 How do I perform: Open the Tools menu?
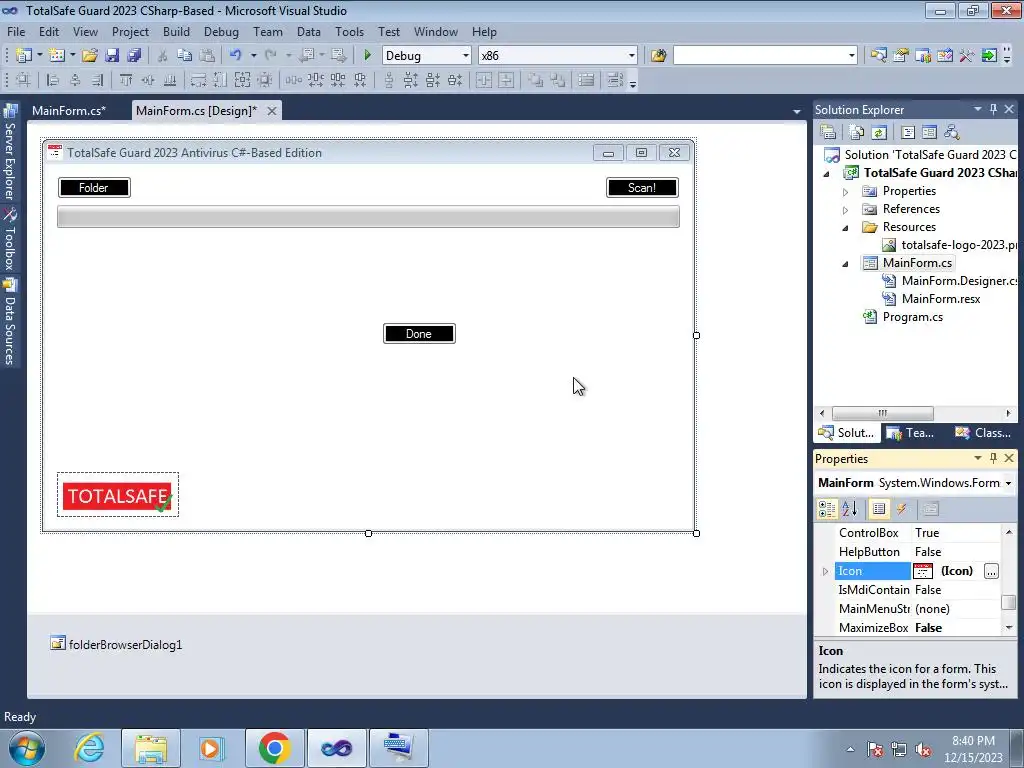pos(349,31)
